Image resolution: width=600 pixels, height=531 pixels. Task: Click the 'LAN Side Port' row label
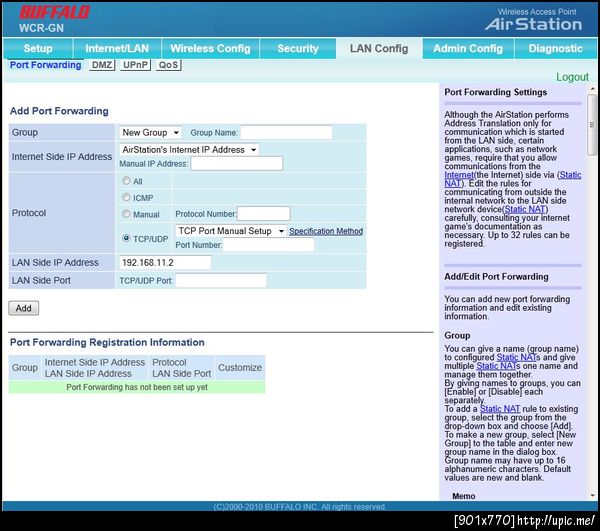41,280
